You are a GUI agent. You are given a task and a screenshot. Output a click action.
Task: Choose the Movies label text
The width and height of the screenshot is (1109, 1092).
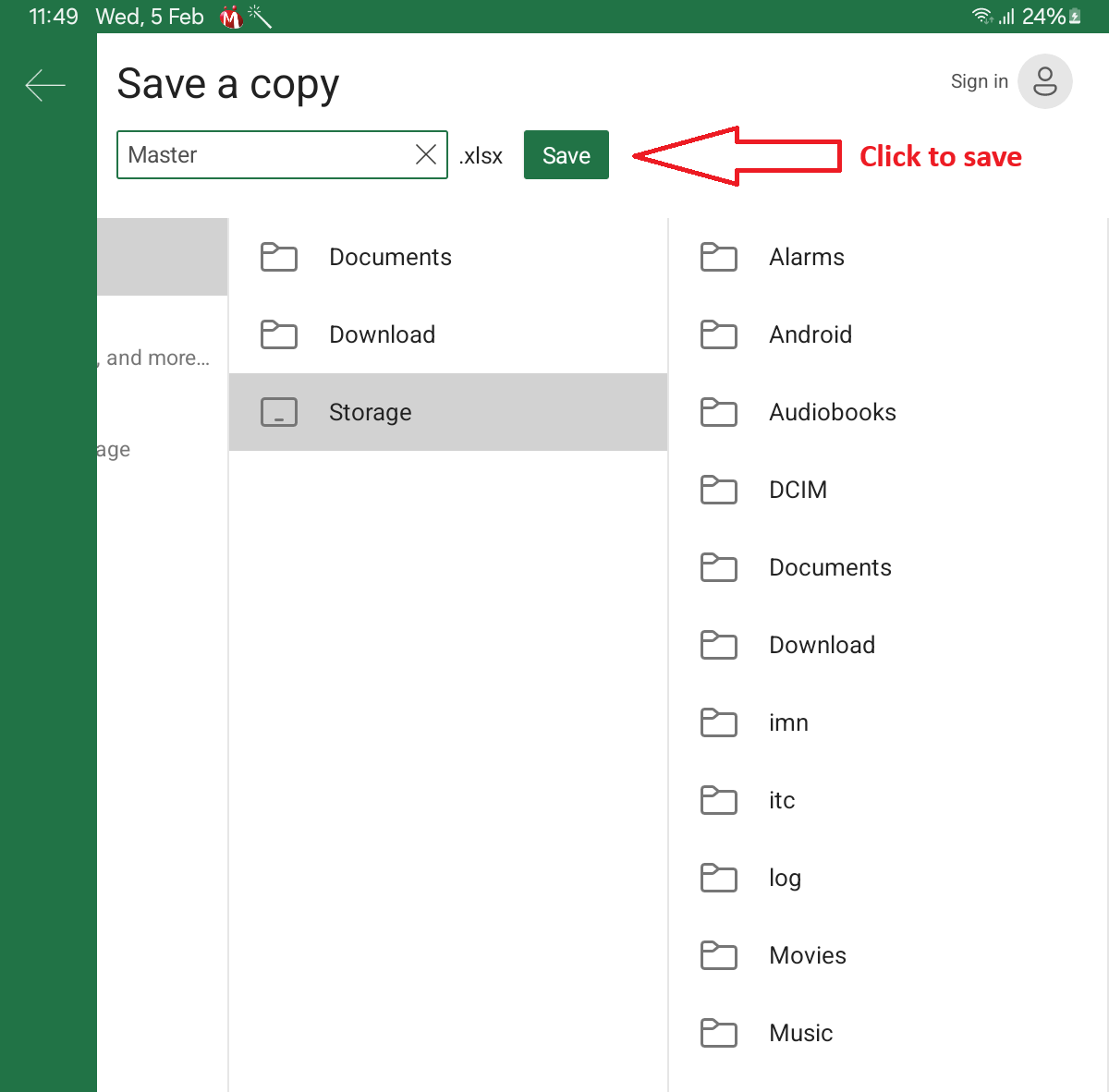pos(808,955)
